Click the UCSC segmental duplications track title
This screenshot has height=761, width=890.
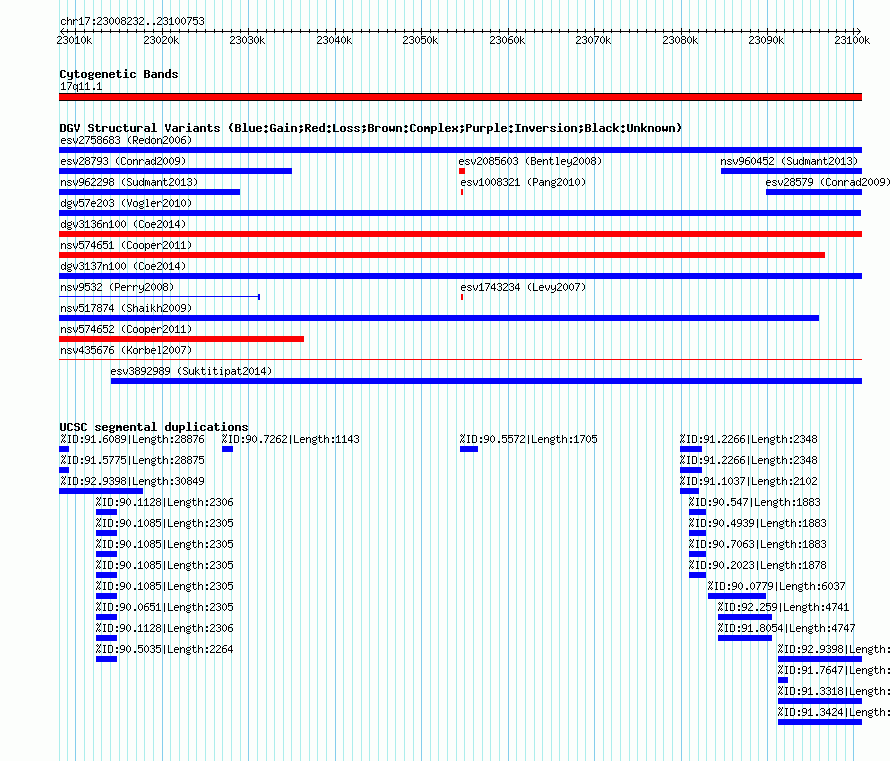click(x=154, y=427)
